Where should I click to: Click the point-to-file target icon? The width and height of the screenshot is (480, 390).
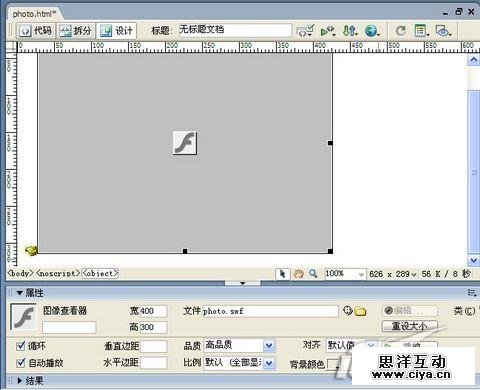point(347,311)
